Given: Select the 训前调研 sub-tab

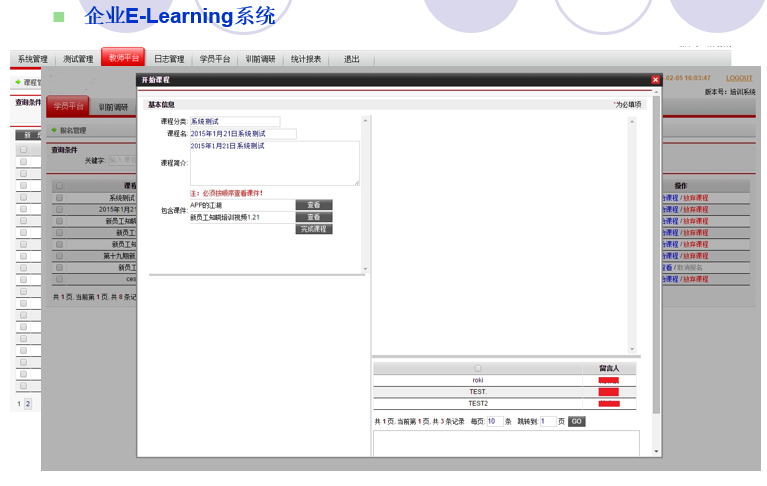Looking at the screenshot, I should (113, 106).
